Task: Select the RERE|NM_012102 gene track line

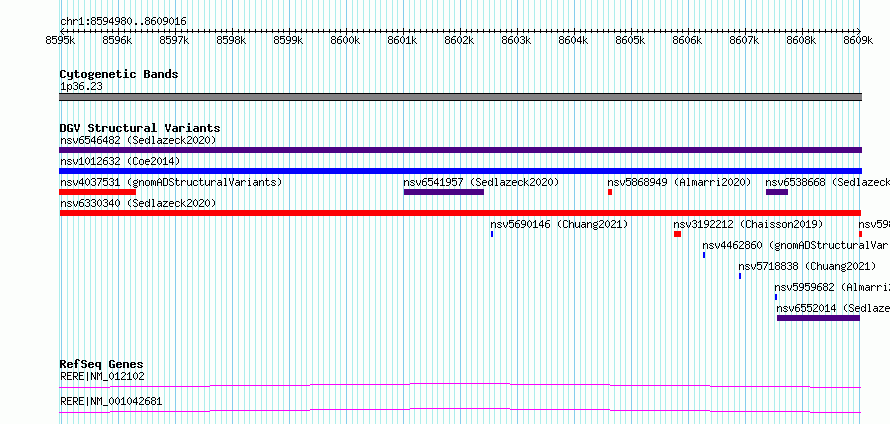Action: point(460,385)
